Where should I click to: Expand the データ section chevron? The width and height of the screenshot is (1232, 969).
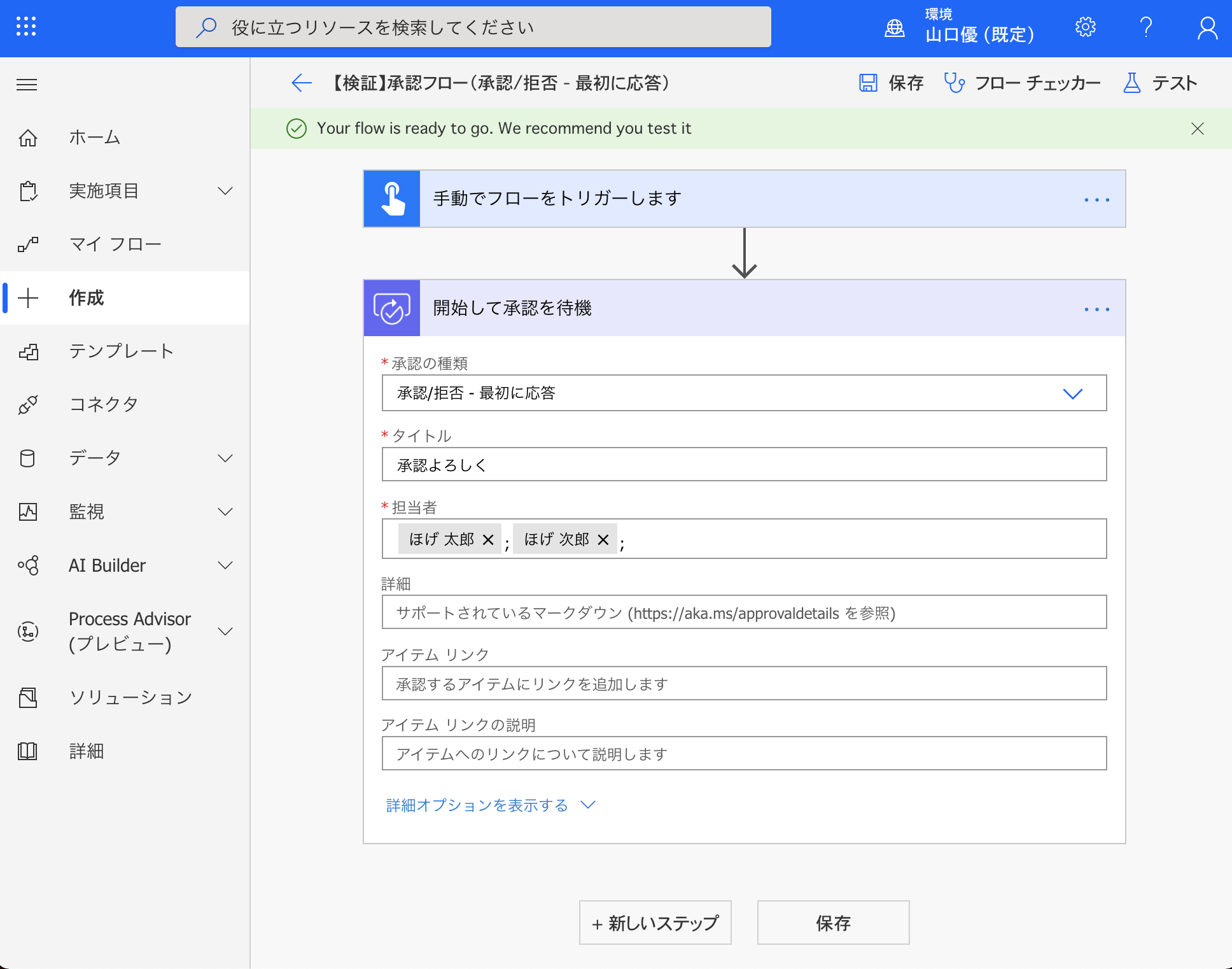click(x=225, y=457)
